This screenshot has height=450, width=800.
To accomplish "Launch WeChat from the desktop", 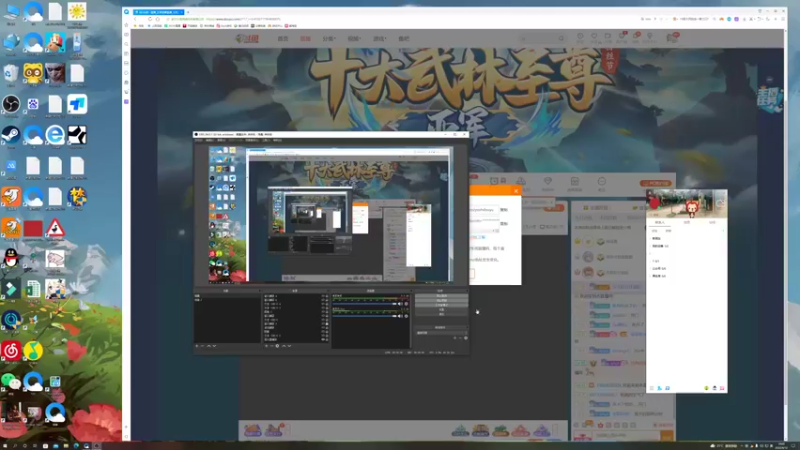I will [x=11, y=381].
